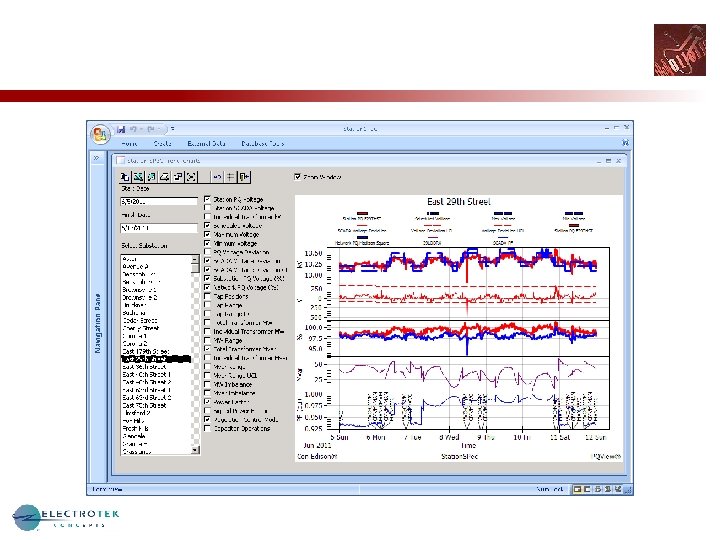Click the highlighted East 29th Street list entry
This screenshot has height=540, width=720.
(x=156, y=359)
